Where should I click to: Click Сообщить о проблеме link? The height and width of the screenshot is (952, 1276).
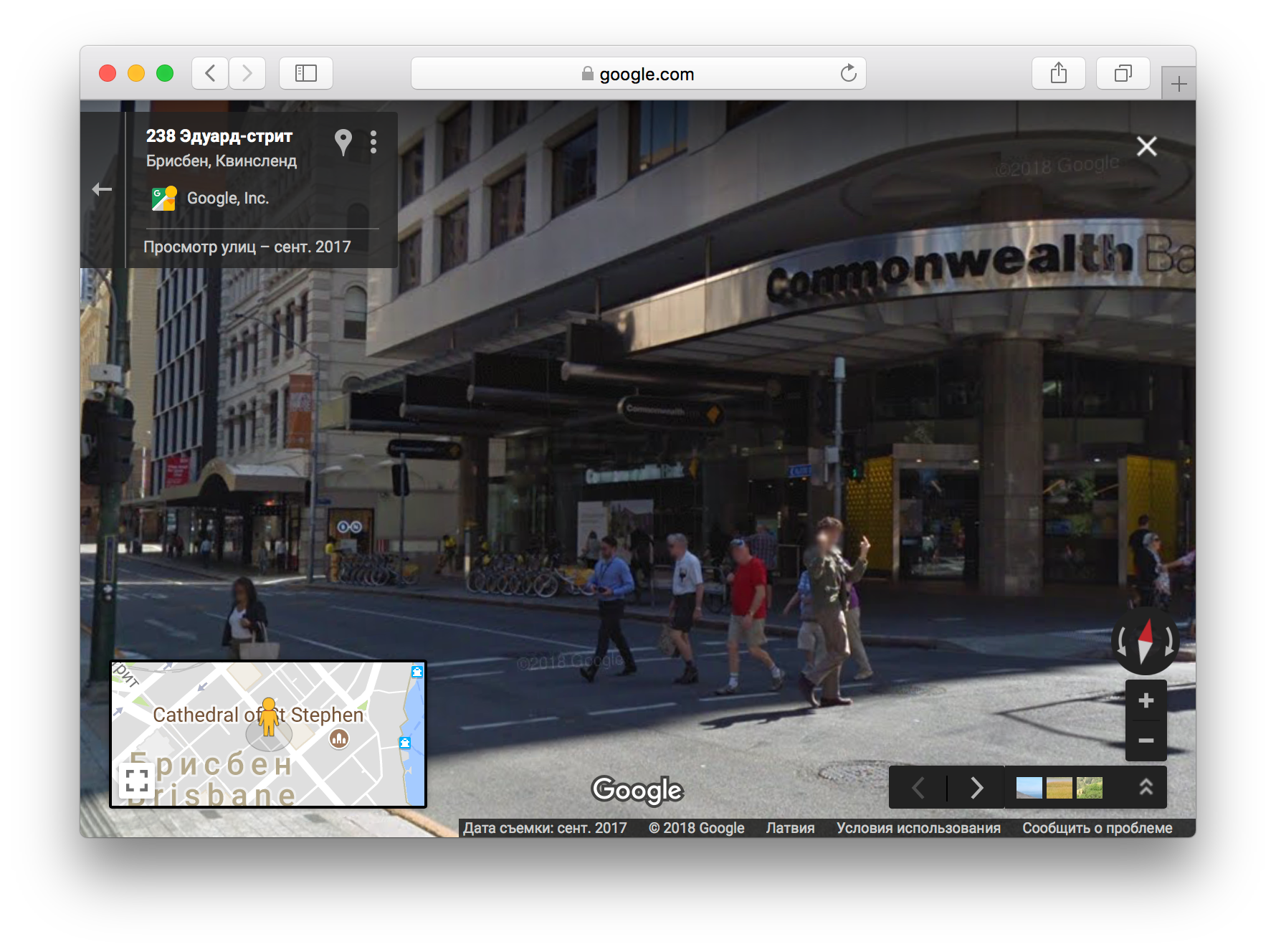point(1097,828)
